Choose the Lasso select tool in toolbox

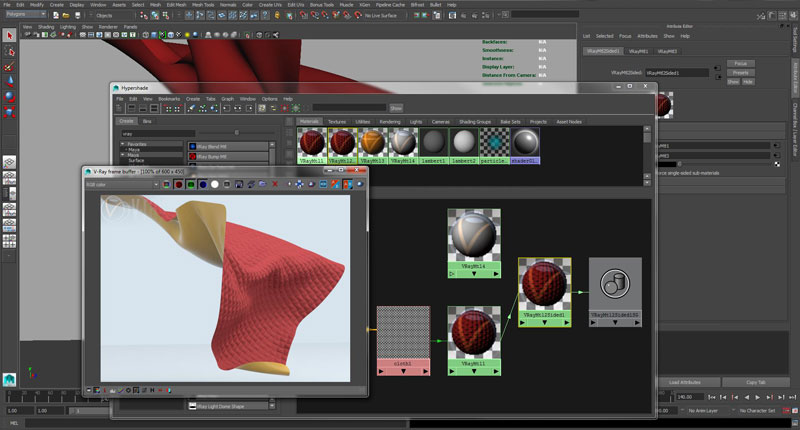click(x=9, y=51)
